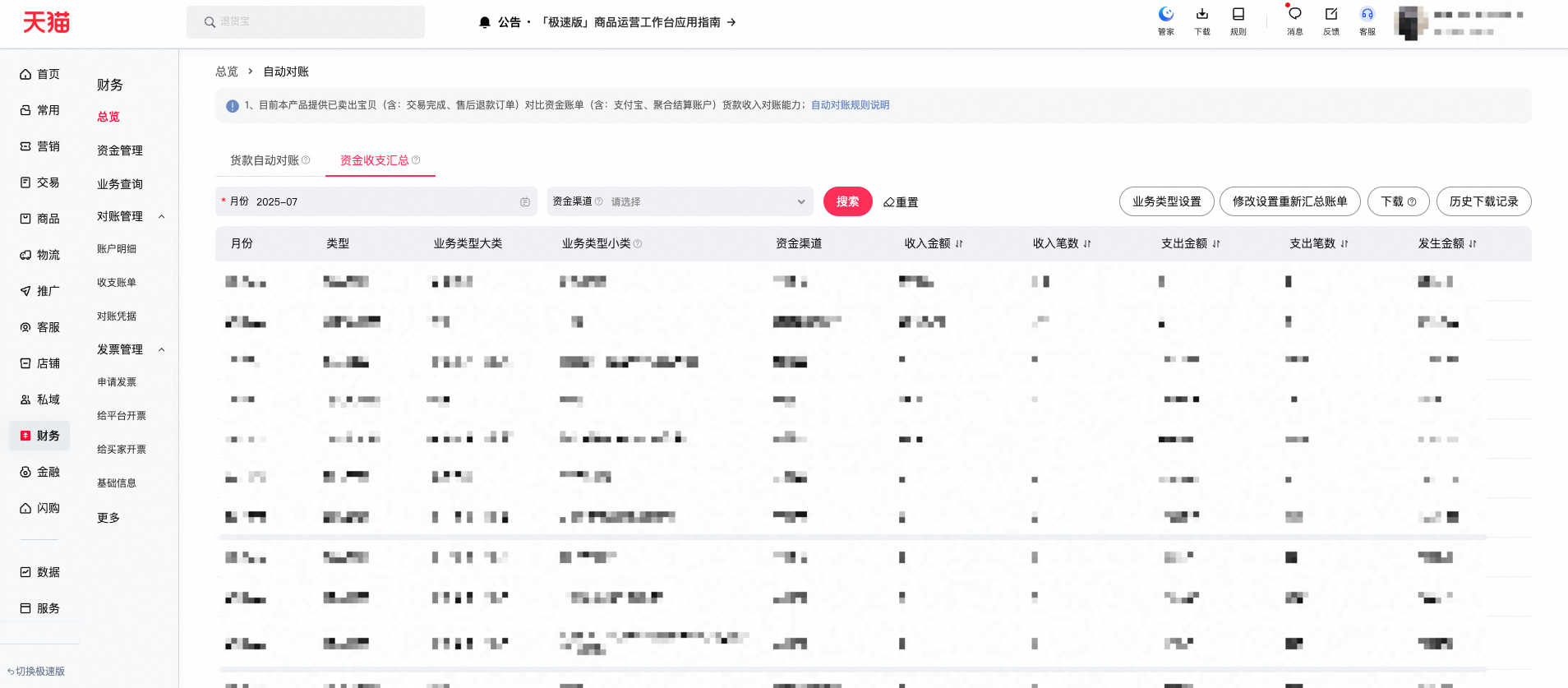The width and height of the screenshot is (1568, 688).
Task: Open the 反馈 feedback icon
Action: click(x=1330, y=21)
